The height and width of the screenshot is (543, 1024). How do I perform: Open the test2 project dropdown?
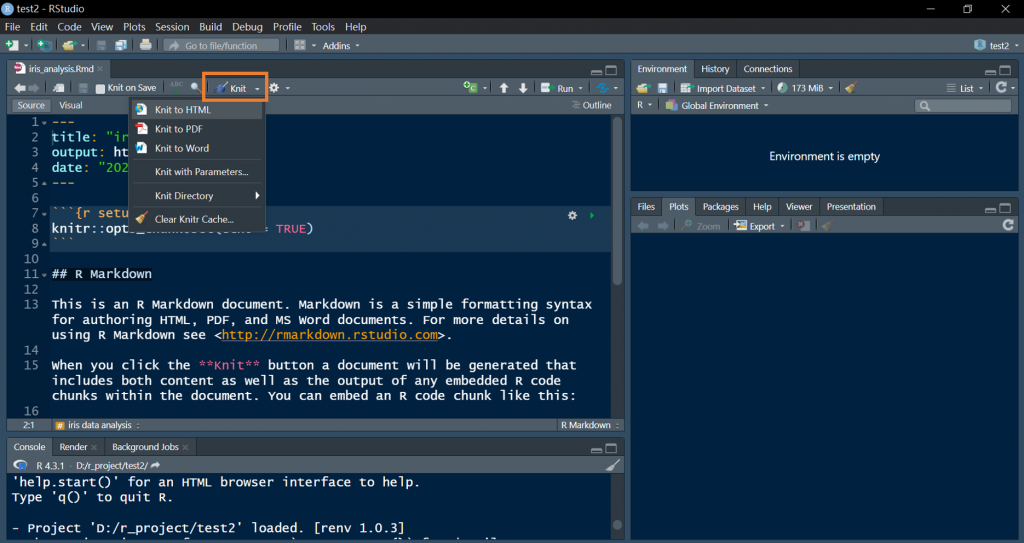[997, 46]
